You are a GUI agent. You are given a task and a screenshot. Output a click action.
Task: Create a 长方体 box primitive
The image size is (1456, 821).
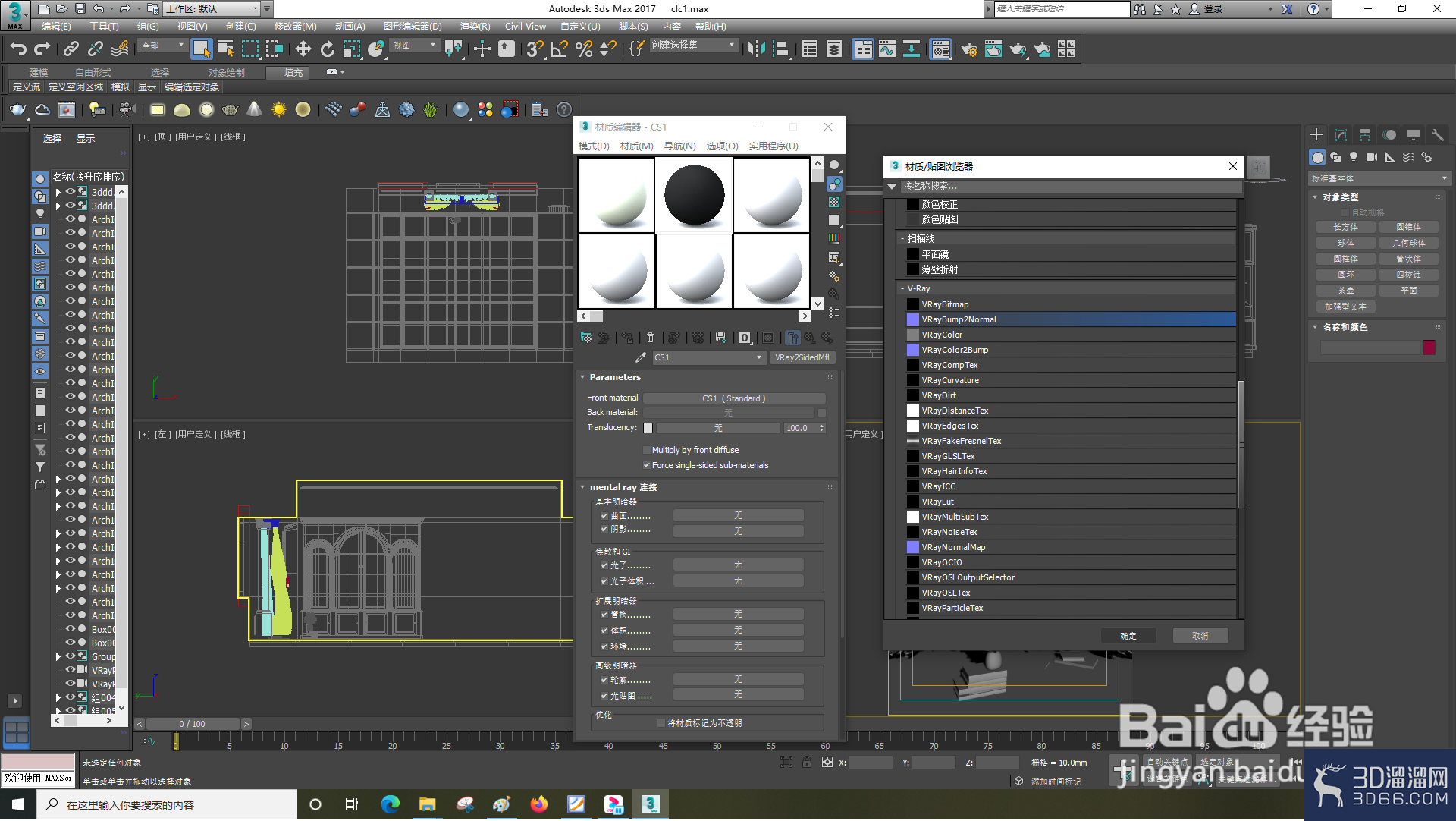coord(1346,227)
